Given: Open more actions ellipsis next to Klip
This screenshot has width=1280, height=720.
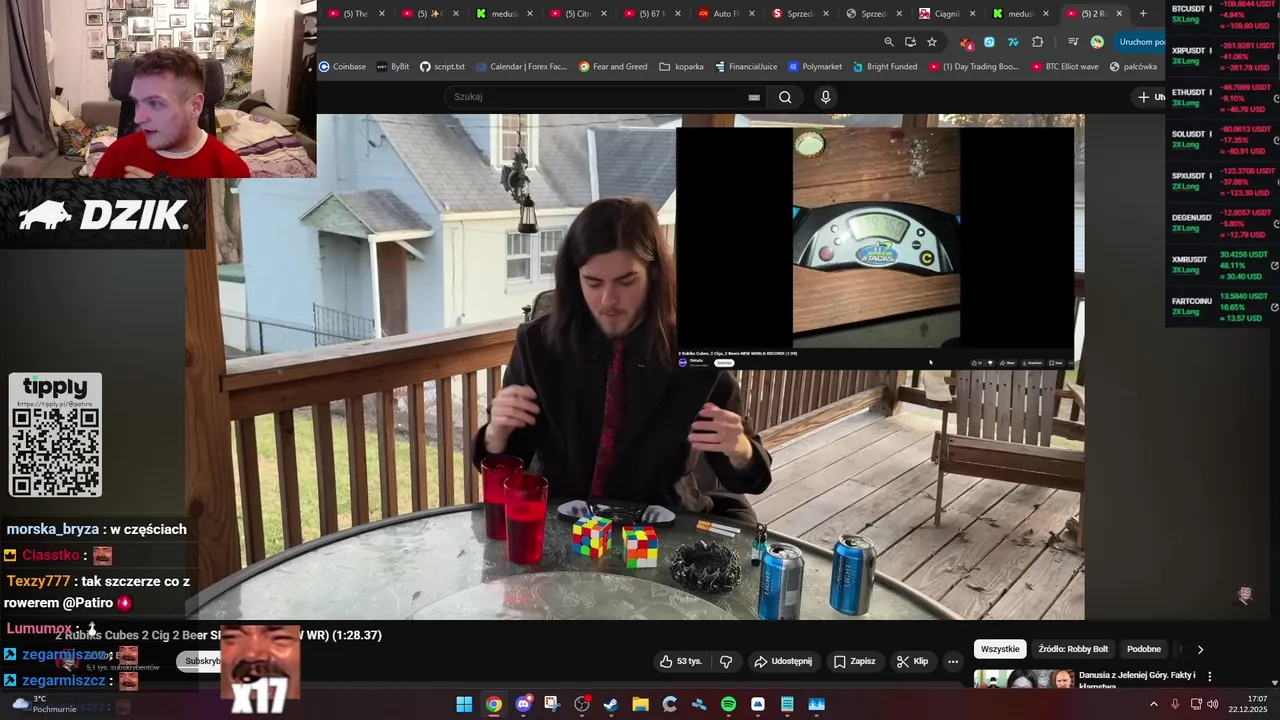Looking at the screenshot, I should pyautogui.click(x=953, y=661).
